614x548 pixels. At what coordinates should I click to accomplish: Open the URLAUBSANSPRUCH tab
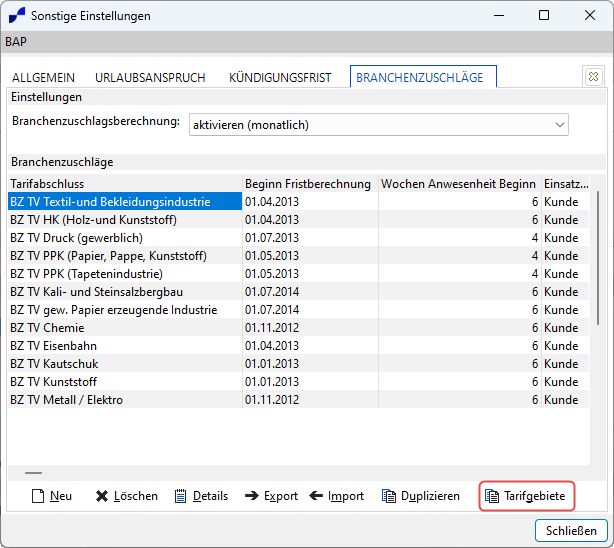click(x=150, y=78)
